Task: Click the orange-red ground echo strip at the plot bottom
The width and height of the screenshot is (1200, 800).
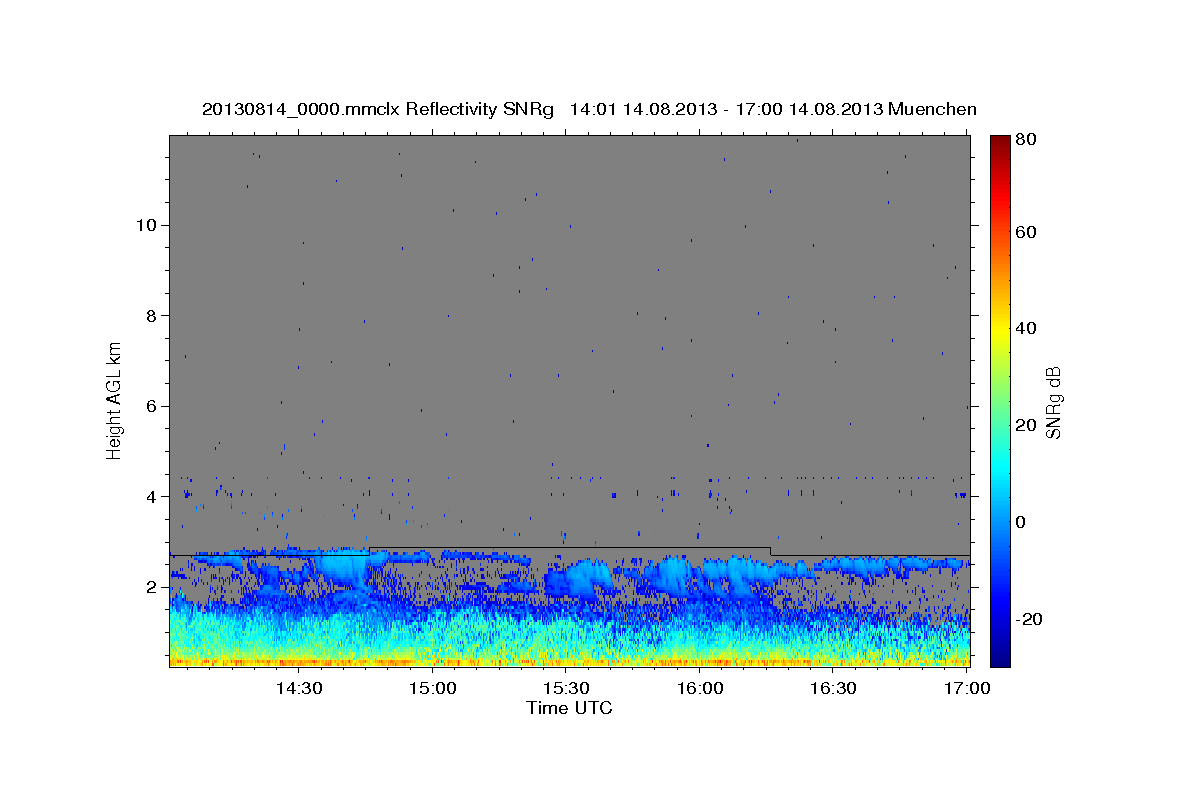Action: pyautogui.click(x=570, y=661)
